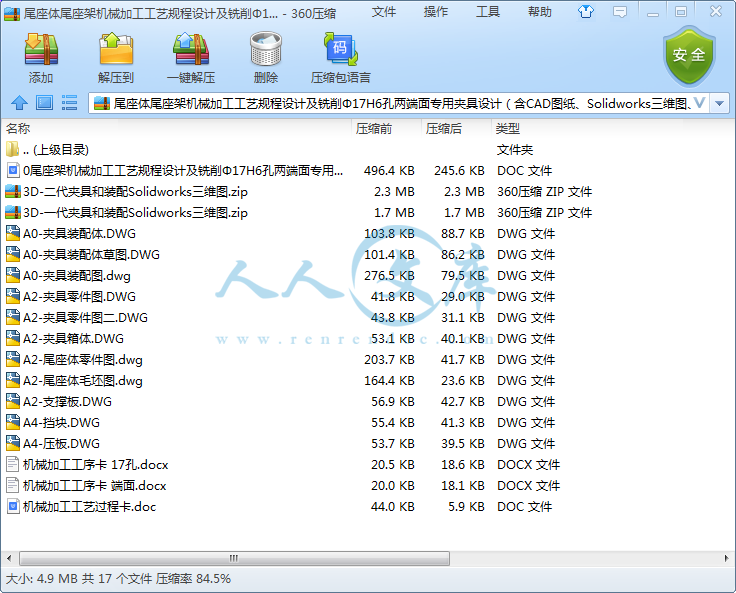
Task: Click the icon of A2-支撑板.DWG
Action: (x=13, y=401)
